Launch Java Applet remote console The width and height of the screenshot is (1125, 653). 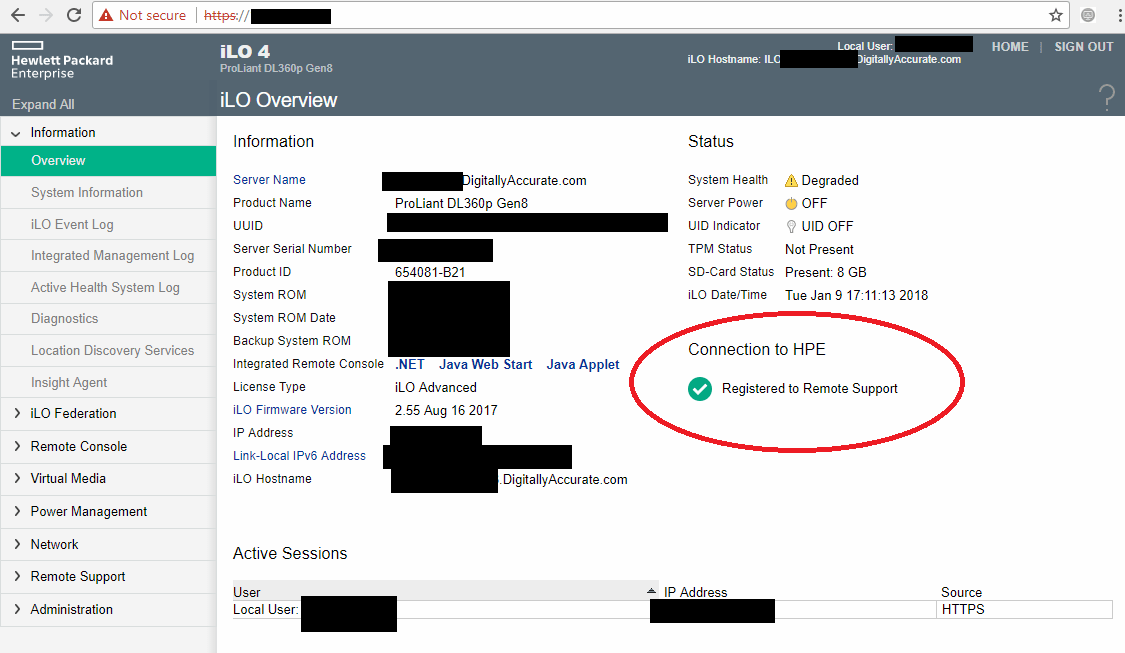[x=583, y=364]
